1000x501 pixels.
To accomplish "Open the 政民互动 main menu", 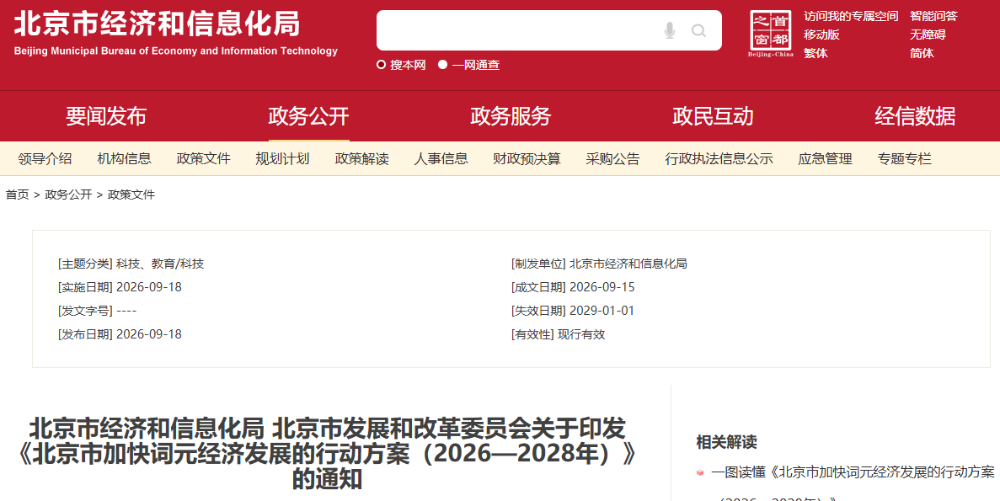I will pos(713,116).
